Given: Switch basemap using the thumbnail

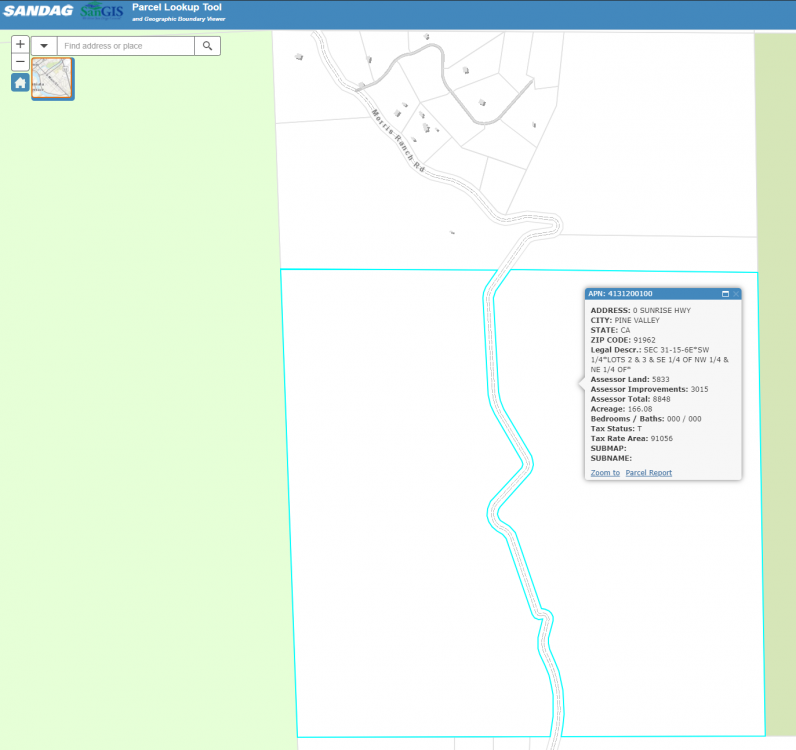Looking at the screenshot, I should [x=52, y=78].
